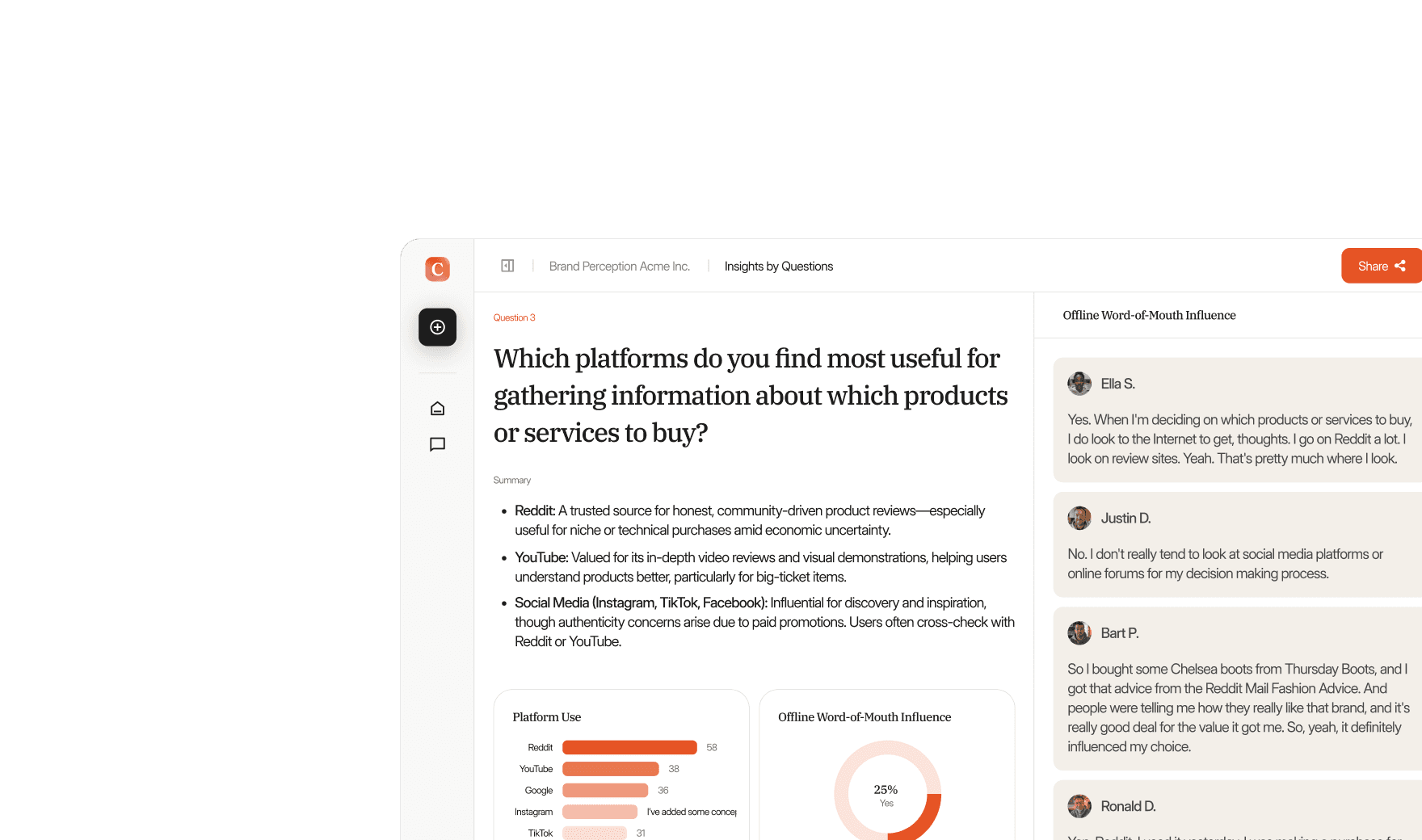1422x840 pixels.
Task: Click Ronald D. avatar photo
Action: (1079, 806)
